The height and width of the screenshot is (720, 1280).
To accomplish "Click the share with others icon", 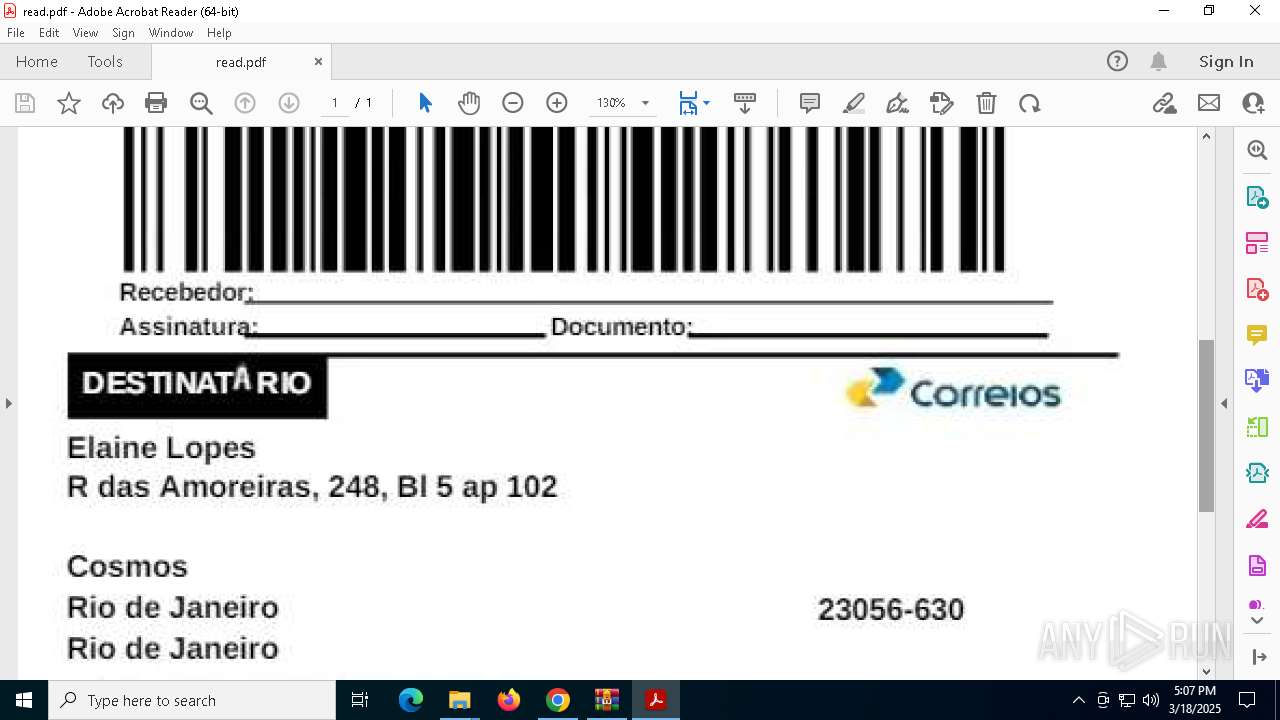I will [1253, 103].
